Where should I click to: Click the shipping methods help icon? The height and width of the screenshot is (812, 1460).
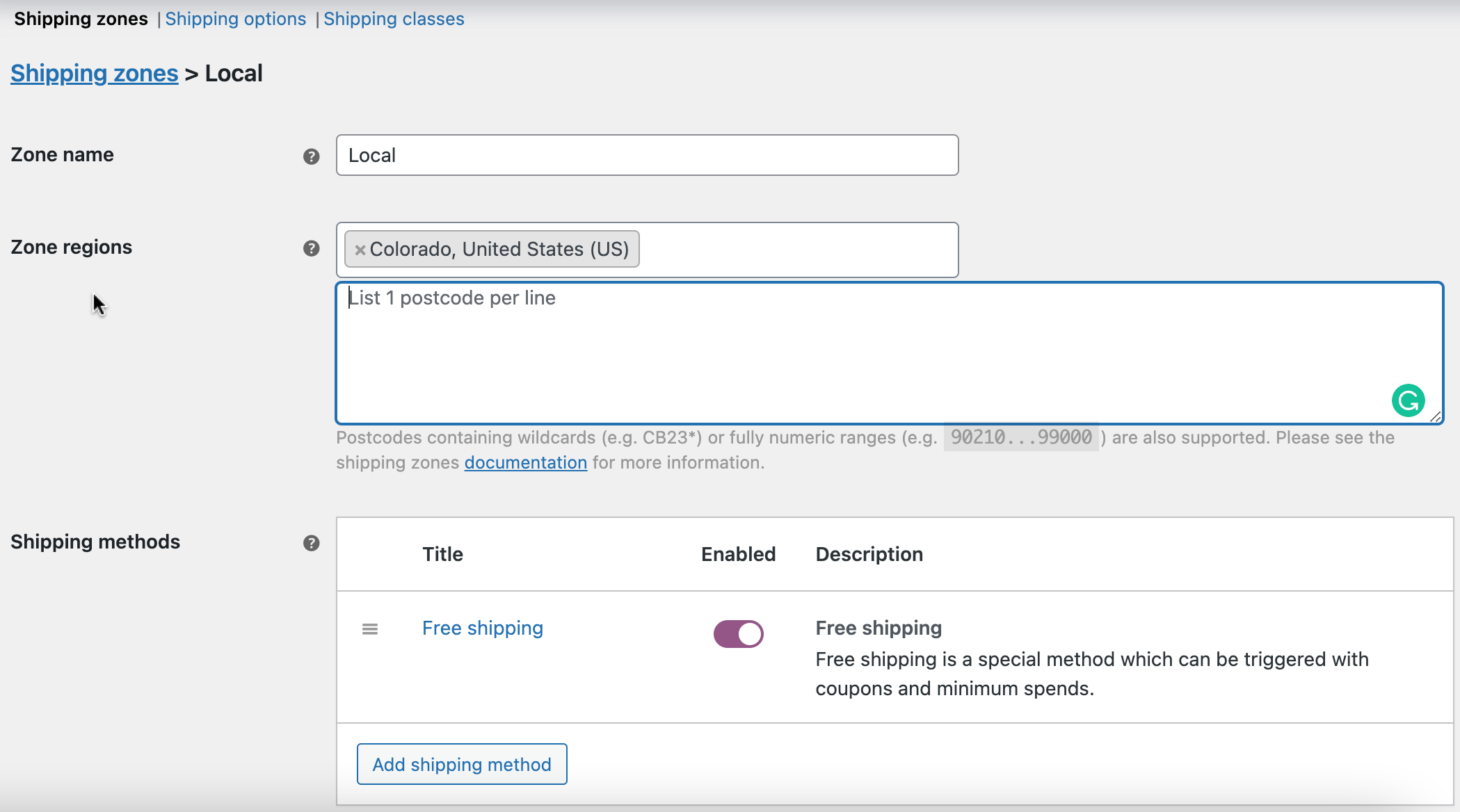pos(311,543)
